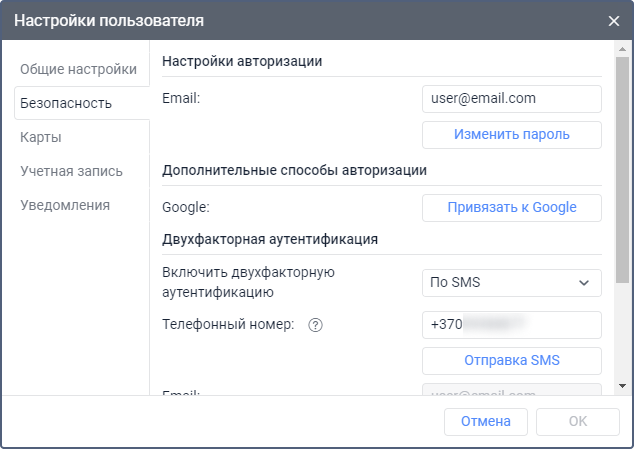Screen dimensions: 634x449
Task: Close the user settings dialog
Action: pyautogui.click(x=614, y=20)
